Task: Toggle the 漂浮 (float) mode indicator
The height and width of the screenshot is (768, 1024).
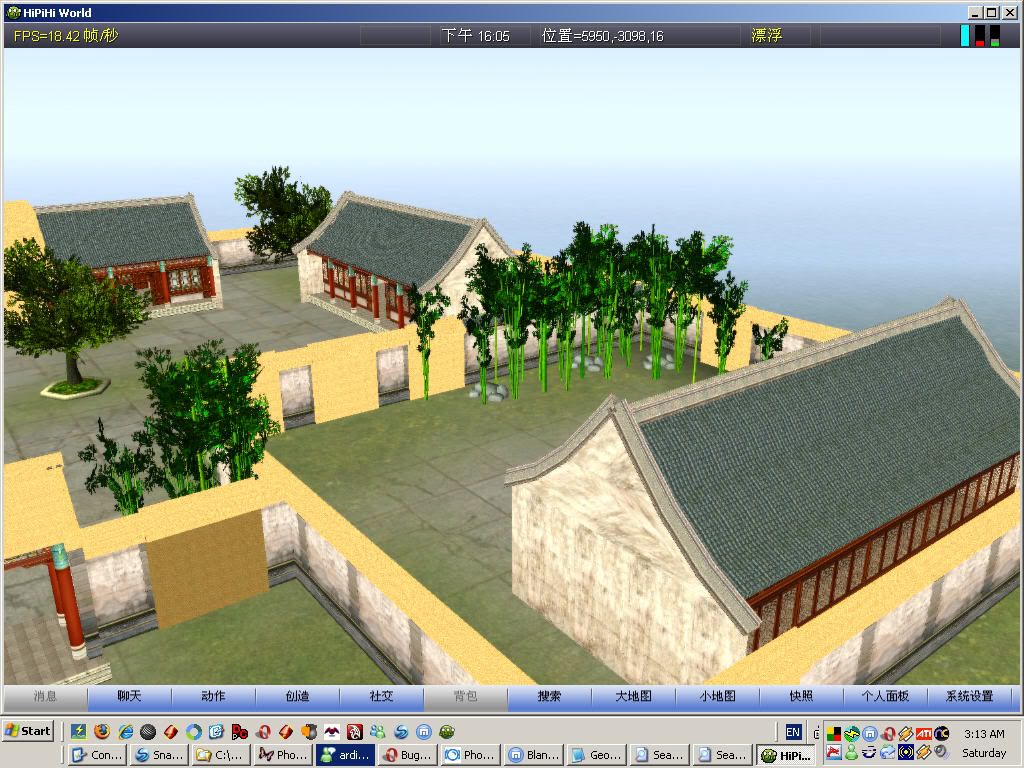Action: 766,35
